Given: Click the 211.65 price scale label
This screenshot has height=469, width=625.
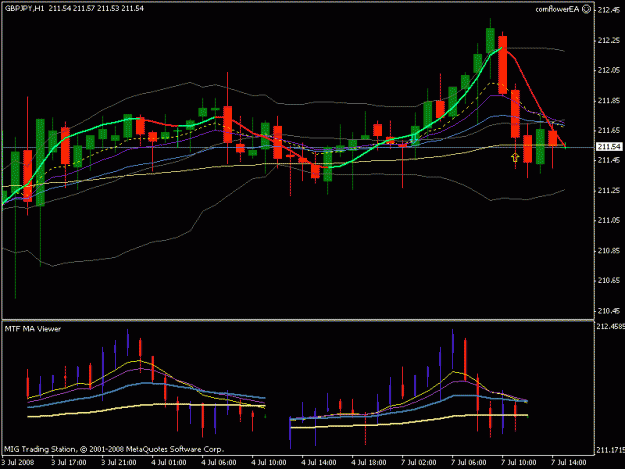Looking at the screenshot, I should [609, 130].
